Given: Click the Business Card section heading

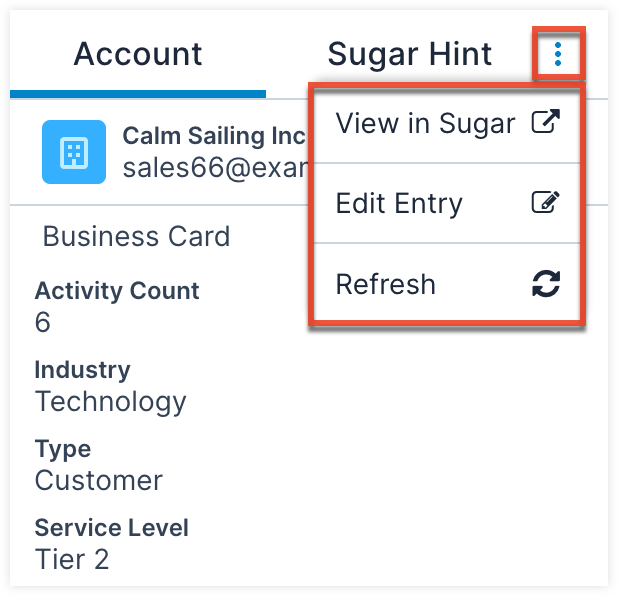Looking at the screenshot, I should 136,237.
